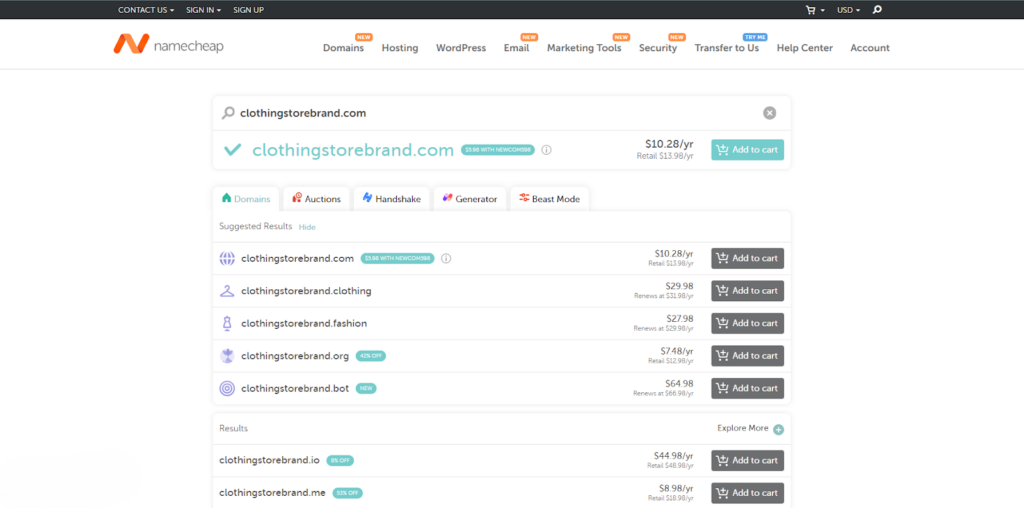Add clothingstorebrand.clothing to cart

pos(748,291)
